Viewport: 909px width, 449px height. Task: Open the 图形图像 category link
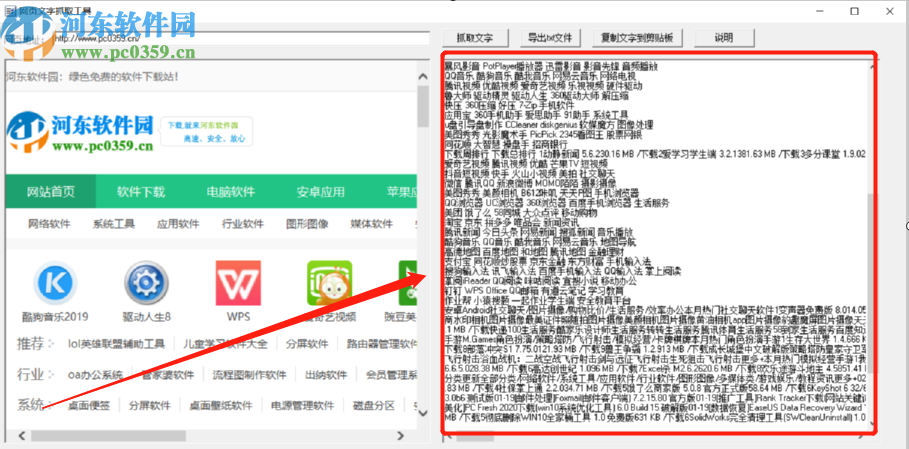click(x=307, y=224)
